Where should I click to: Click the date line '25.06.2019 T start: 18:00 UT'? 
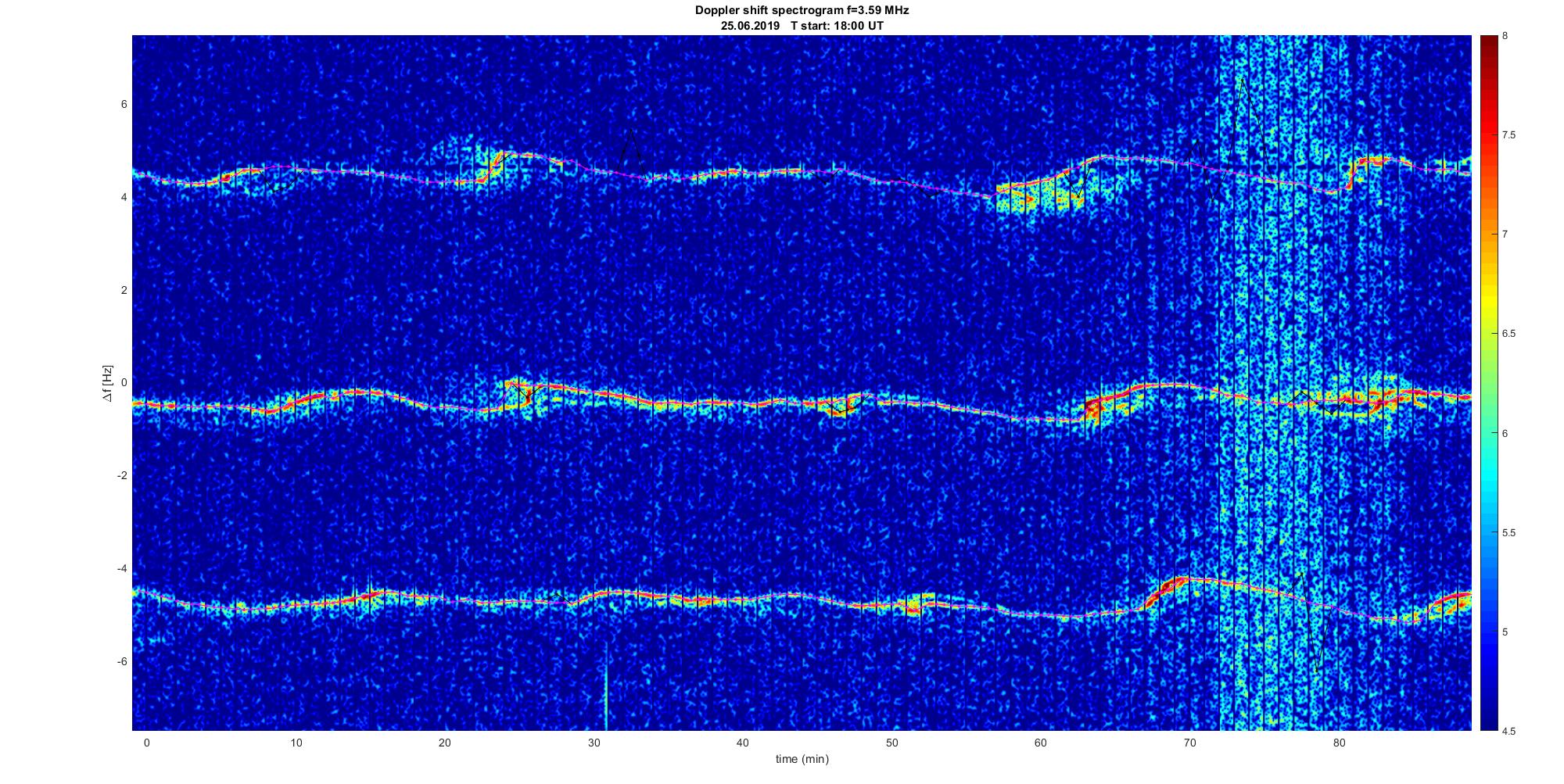[802, 26]
